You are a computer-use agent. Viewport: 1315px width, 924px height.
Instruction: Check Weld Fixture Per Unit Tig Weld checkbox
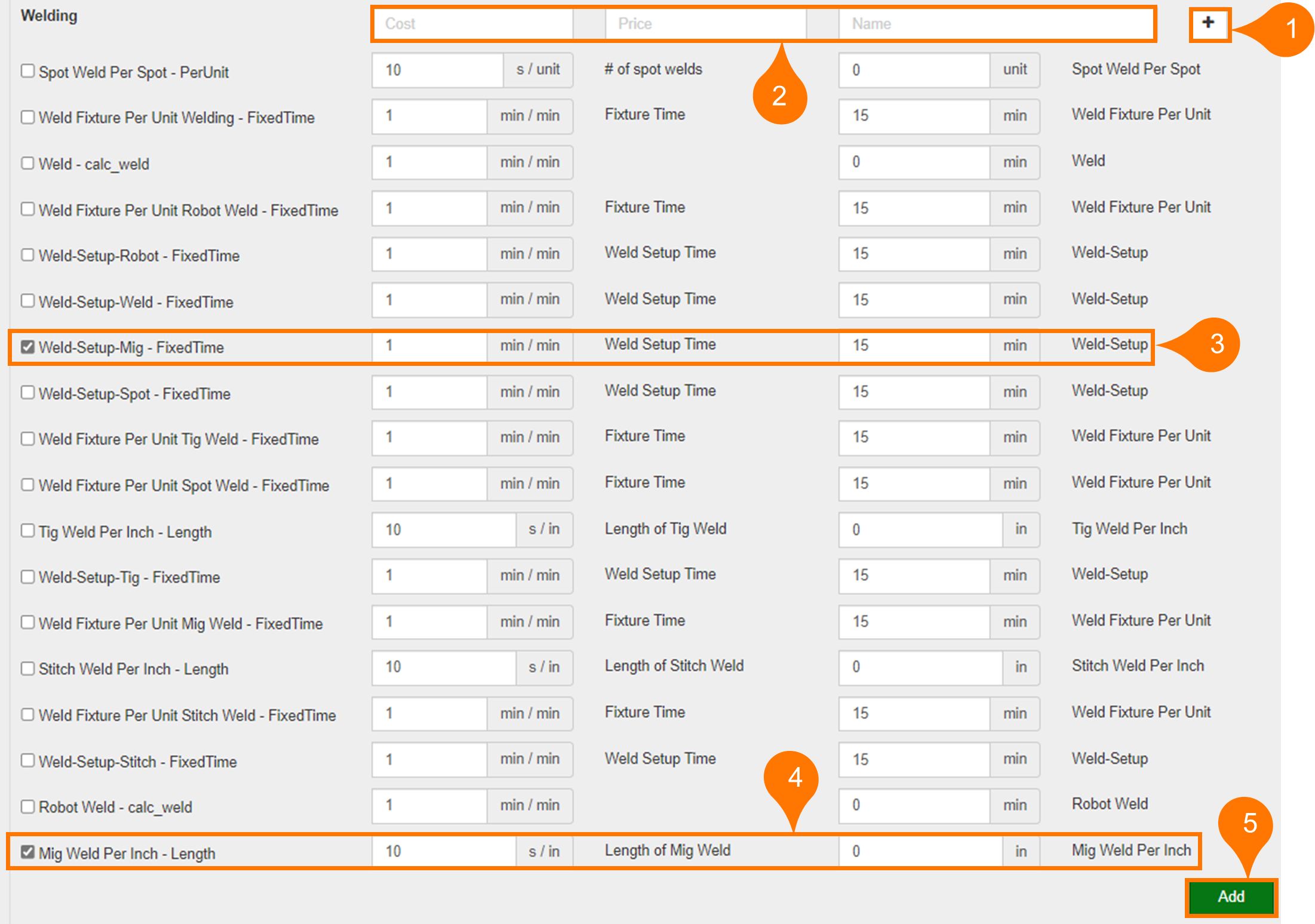pos(27,439)
